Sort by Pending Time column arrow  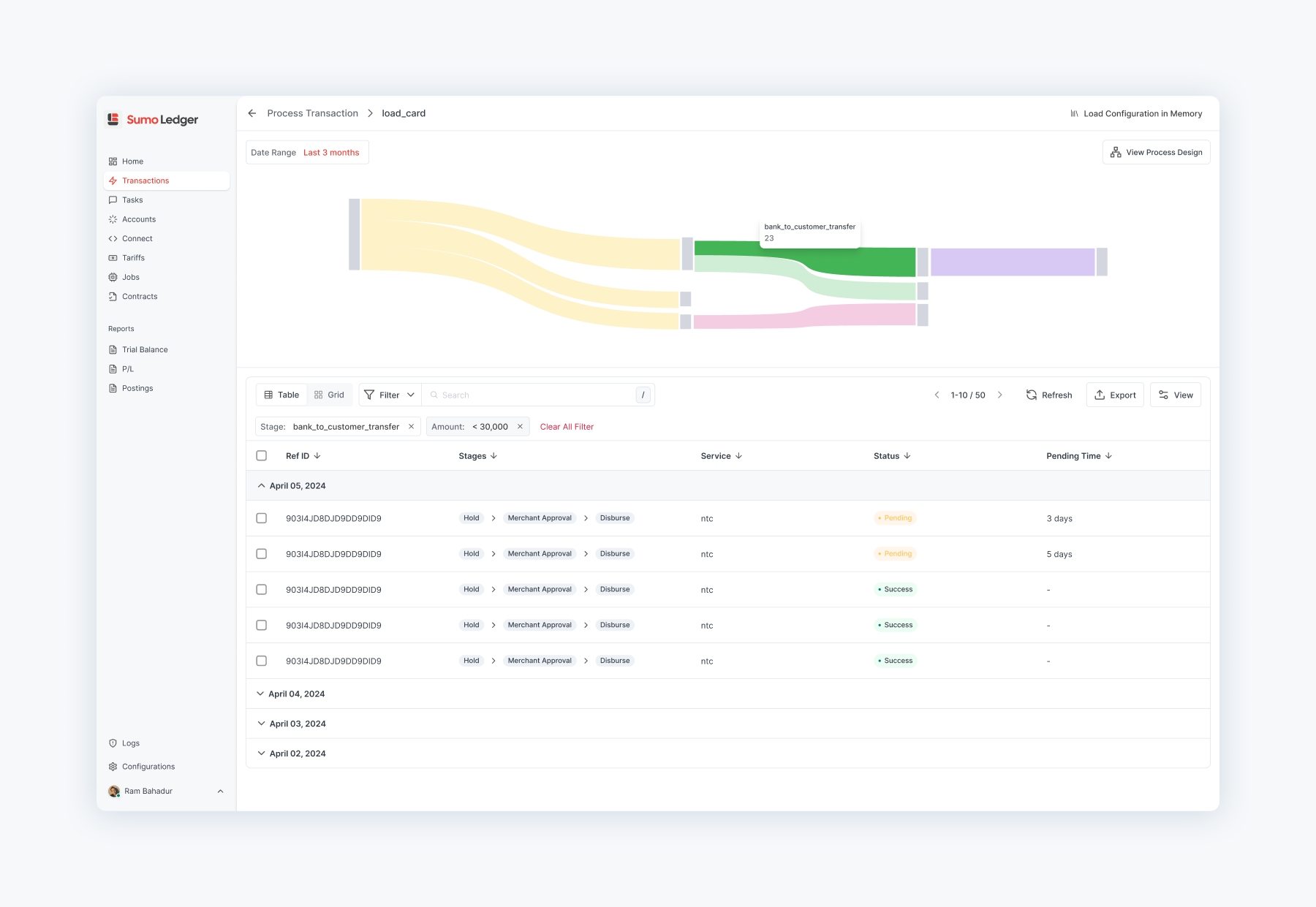(1109, 456)
